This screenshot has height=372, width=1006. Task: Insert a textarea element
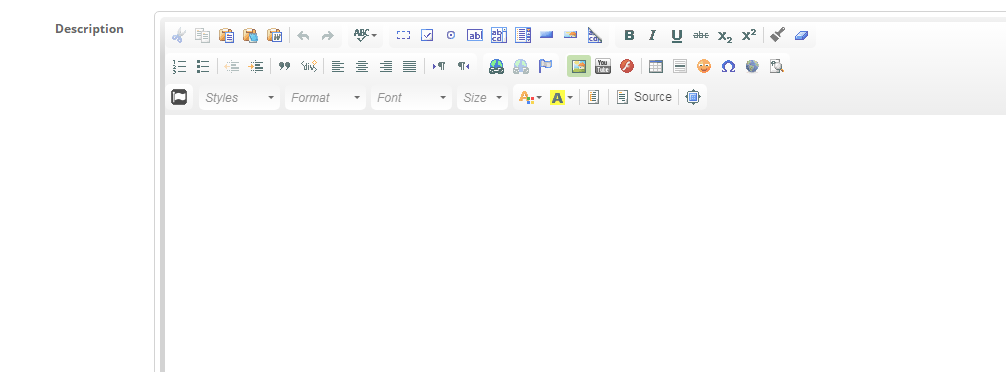(499, 35)
